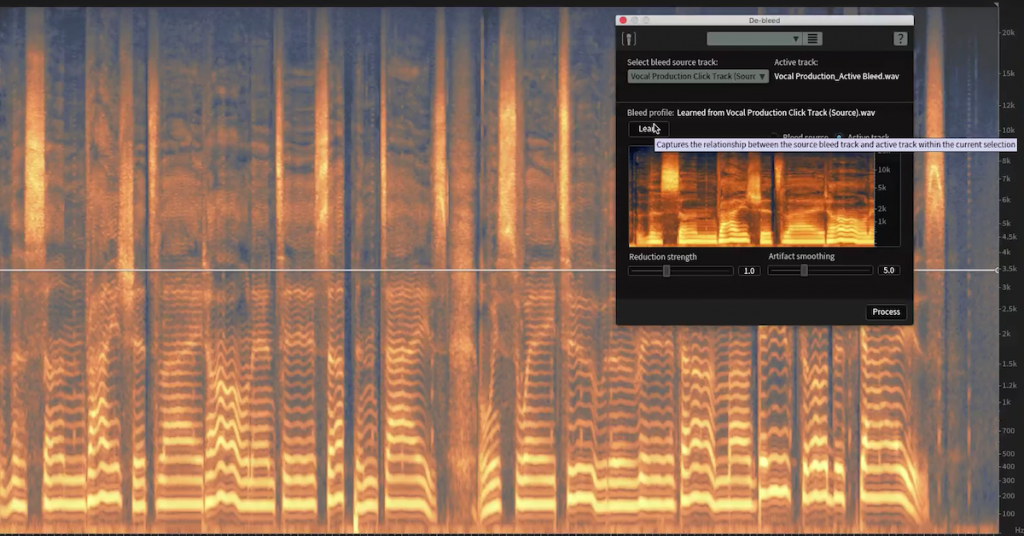1024x536 pixels.
Task: Click the active track name Vocal Production_Active Bleed.wav
Action: tap(837, 76)
